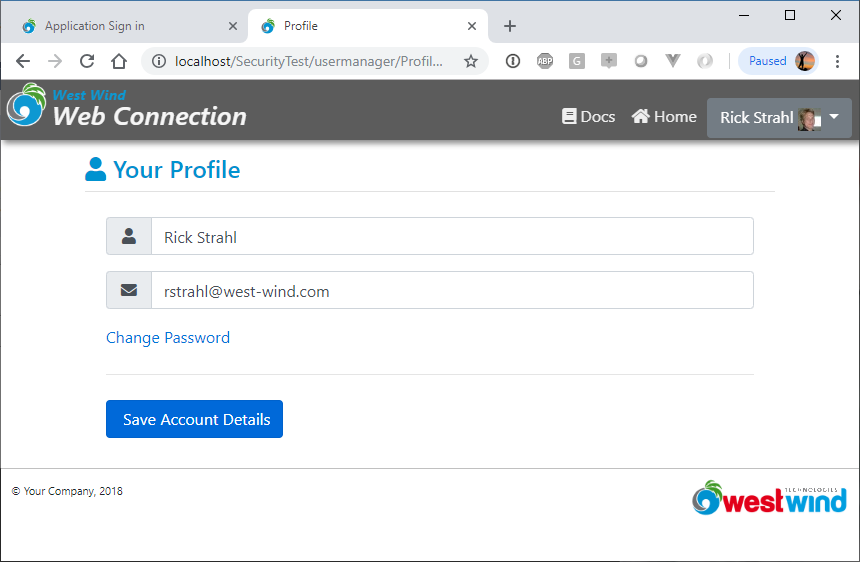Bookmark this page with the star icon
This screenshot has width=860, height=562.
coord(471,61)
